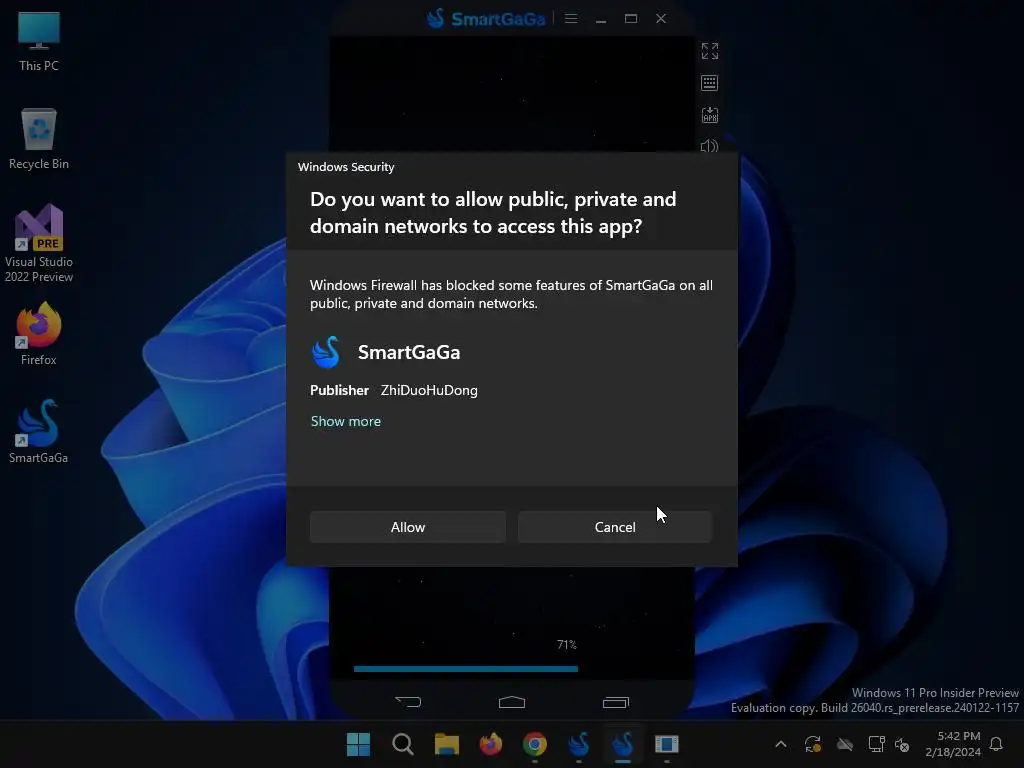Image resolution: width=1024 pixels, height=768 pixels.
Task: Click the install APK icon in SmartGaGa sidebar
Action: pyautogui.click(x=710, y=115)
